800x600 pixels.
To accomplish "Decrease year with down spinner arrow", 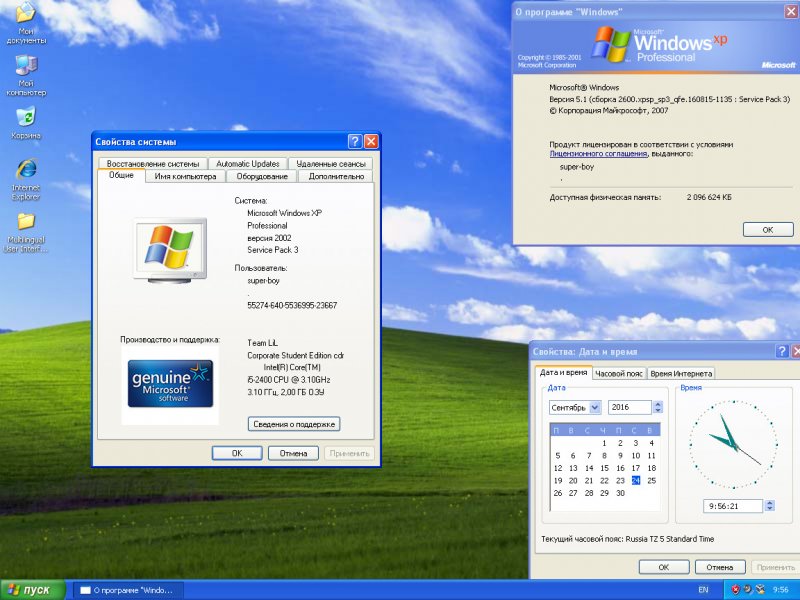I will (x=658, y=410).
